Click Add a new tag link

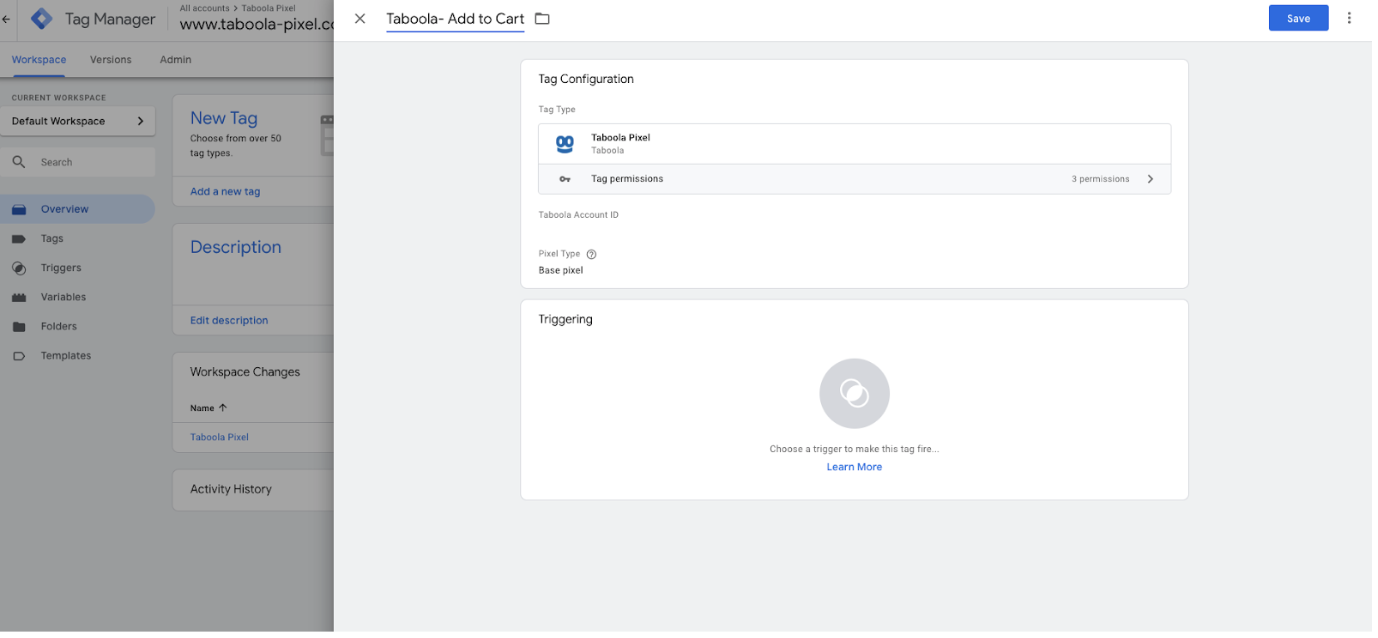[225, 191]
